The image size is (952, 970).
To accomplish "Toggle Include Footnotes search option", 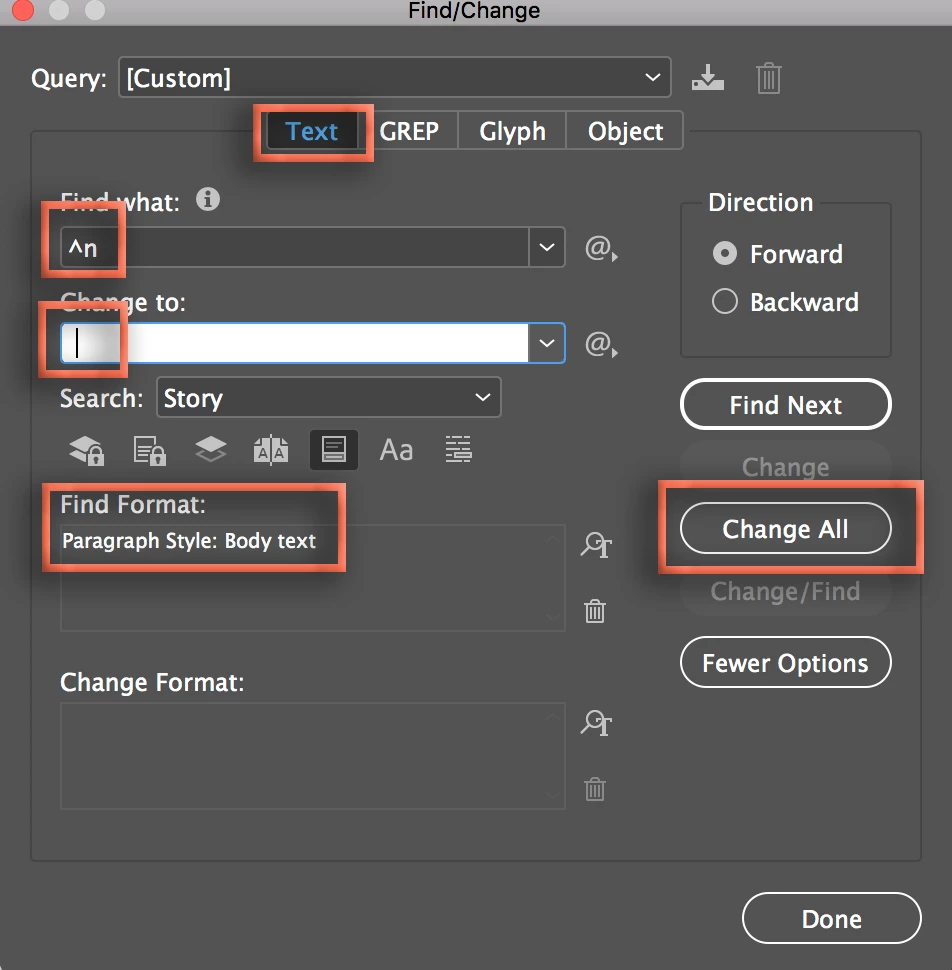I will (334, 450).
